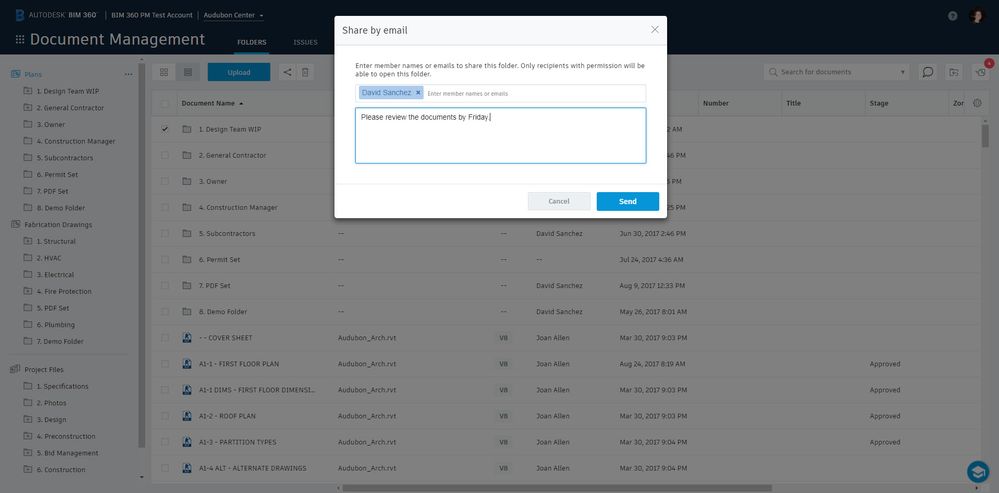The image size is (999, 493).
Task: Expand 1. Design Team WIP tree folder
Action: (27, 91)
